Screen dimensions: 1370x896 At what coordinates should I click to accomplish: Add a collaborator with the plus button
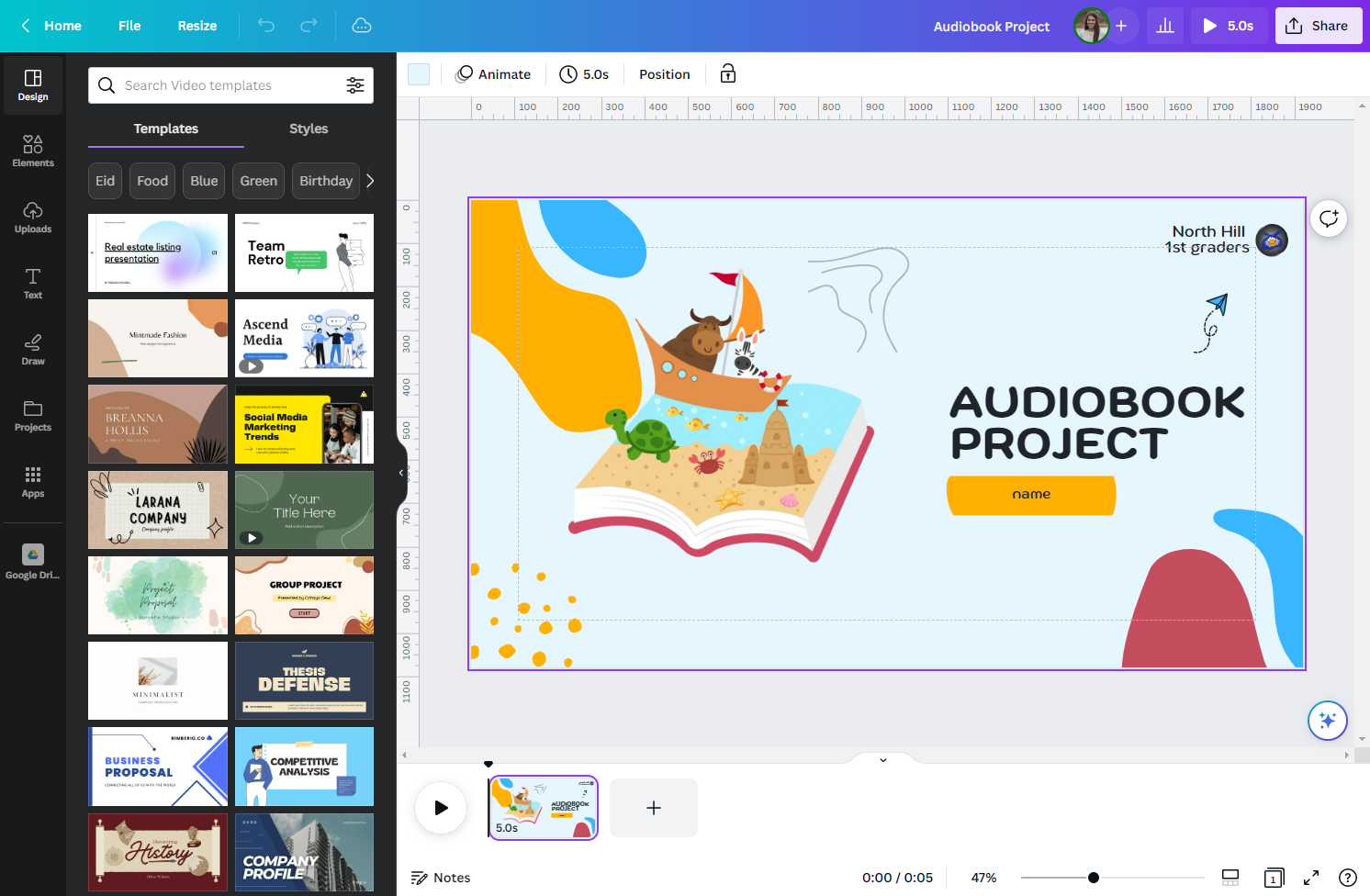pos(1121,26)
